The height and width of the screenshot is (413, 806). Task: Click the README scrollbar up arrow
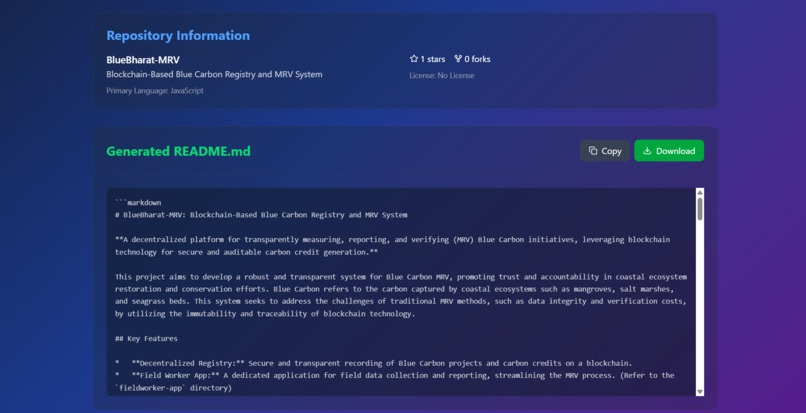[700, 192]
